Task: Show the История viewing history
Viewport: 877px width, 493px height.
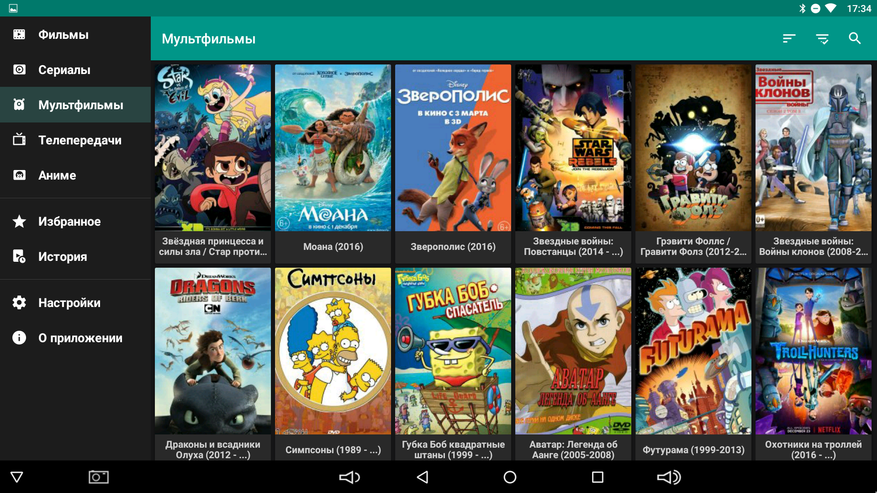Action: coord(76,256)
